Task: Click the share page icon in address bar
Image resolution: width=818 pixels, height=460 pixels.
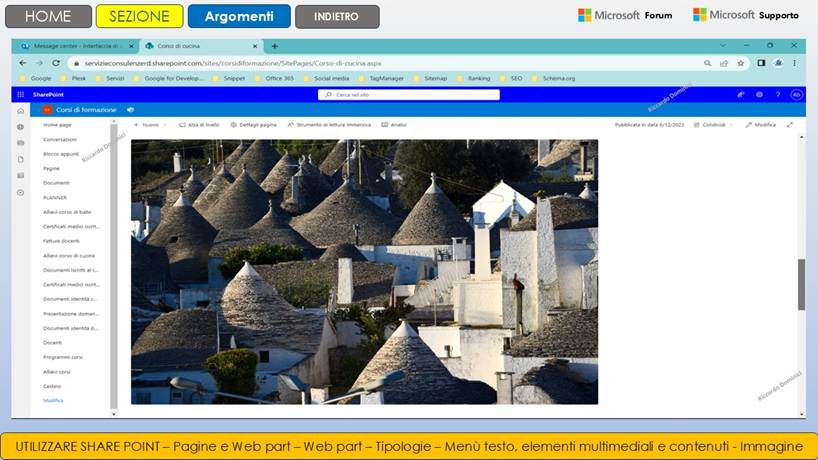Action: click(x=724, y=63)
